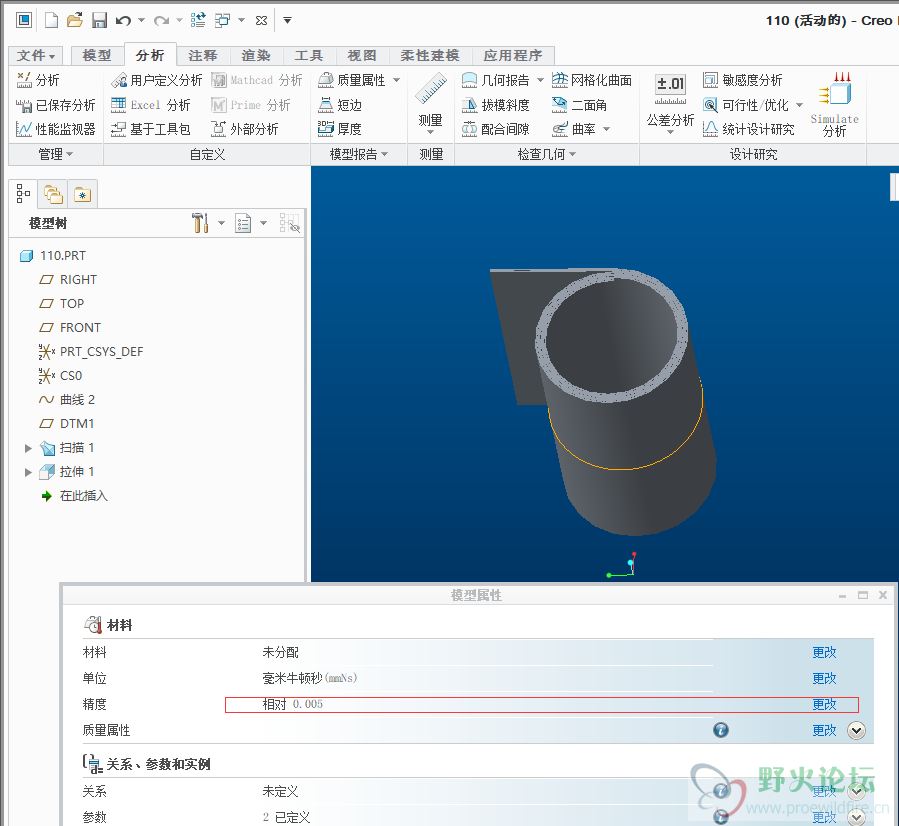Click the Redo arrow icon
This screenshot has height=826, width=899.
(x=161, y=21)
